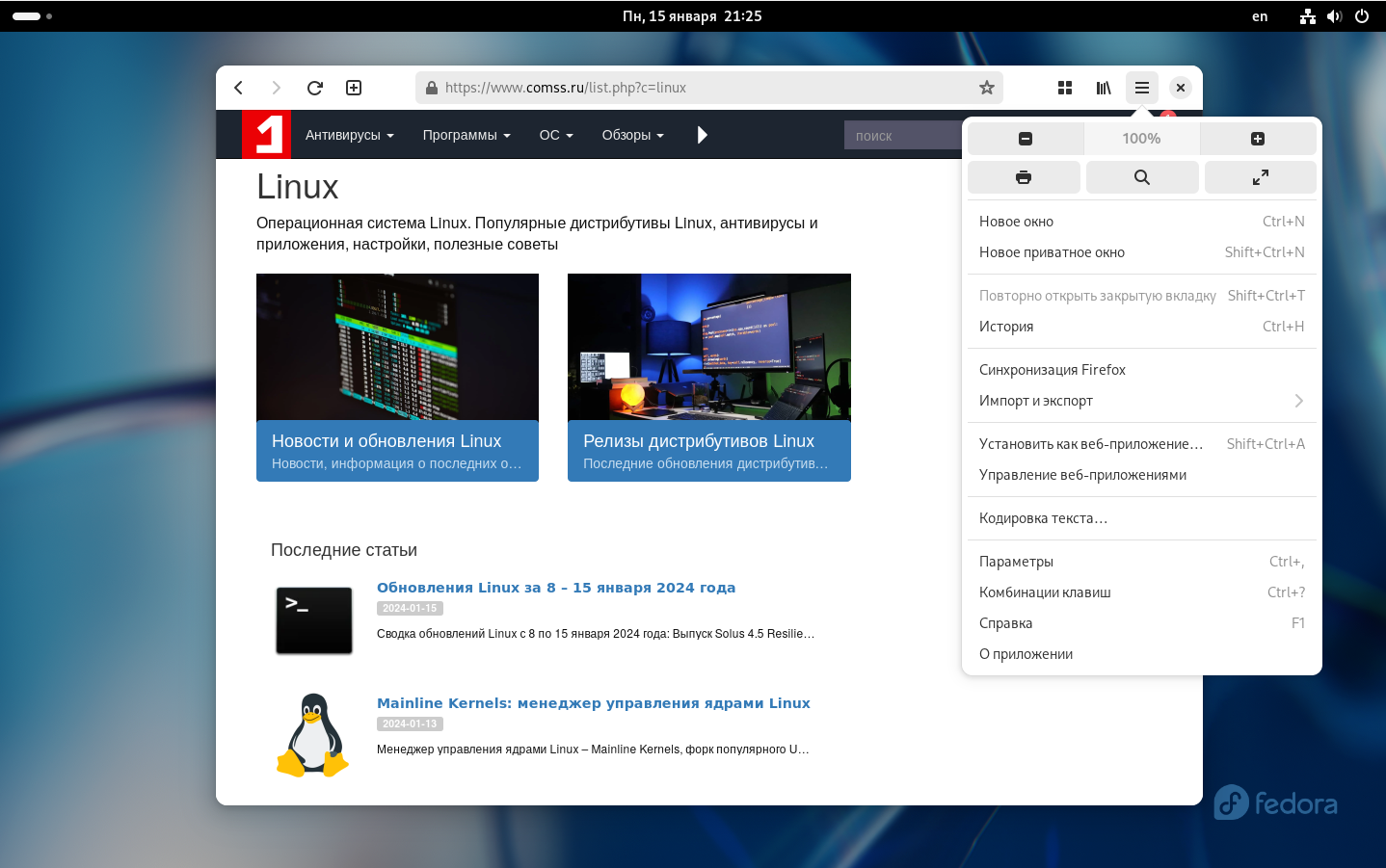The height and width of the screenshot is (868, 1386).
Task: Zoom out with the minus button
Action: click(1026, 139)
